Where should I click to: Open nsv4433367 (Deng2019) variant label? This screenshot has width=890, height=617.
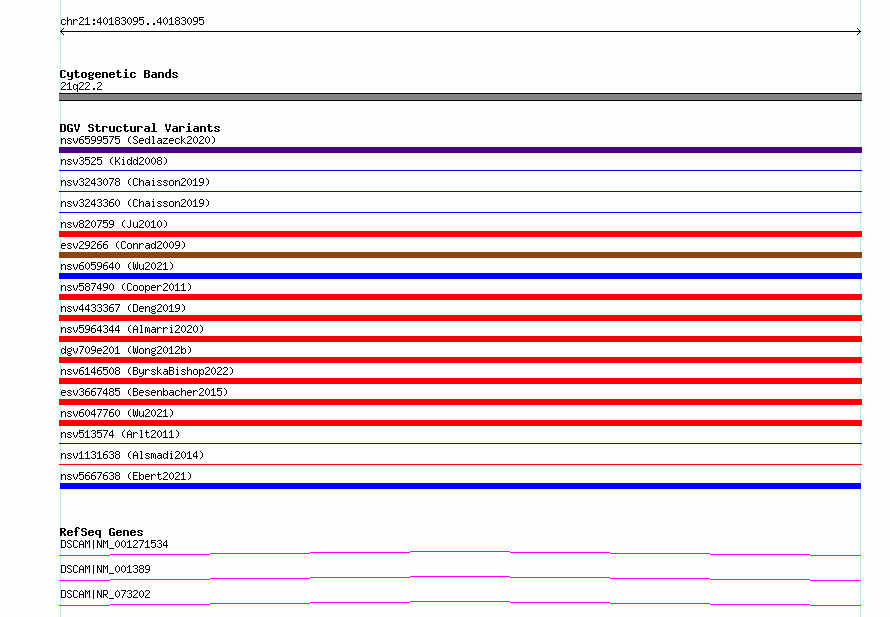coord(123,308)
